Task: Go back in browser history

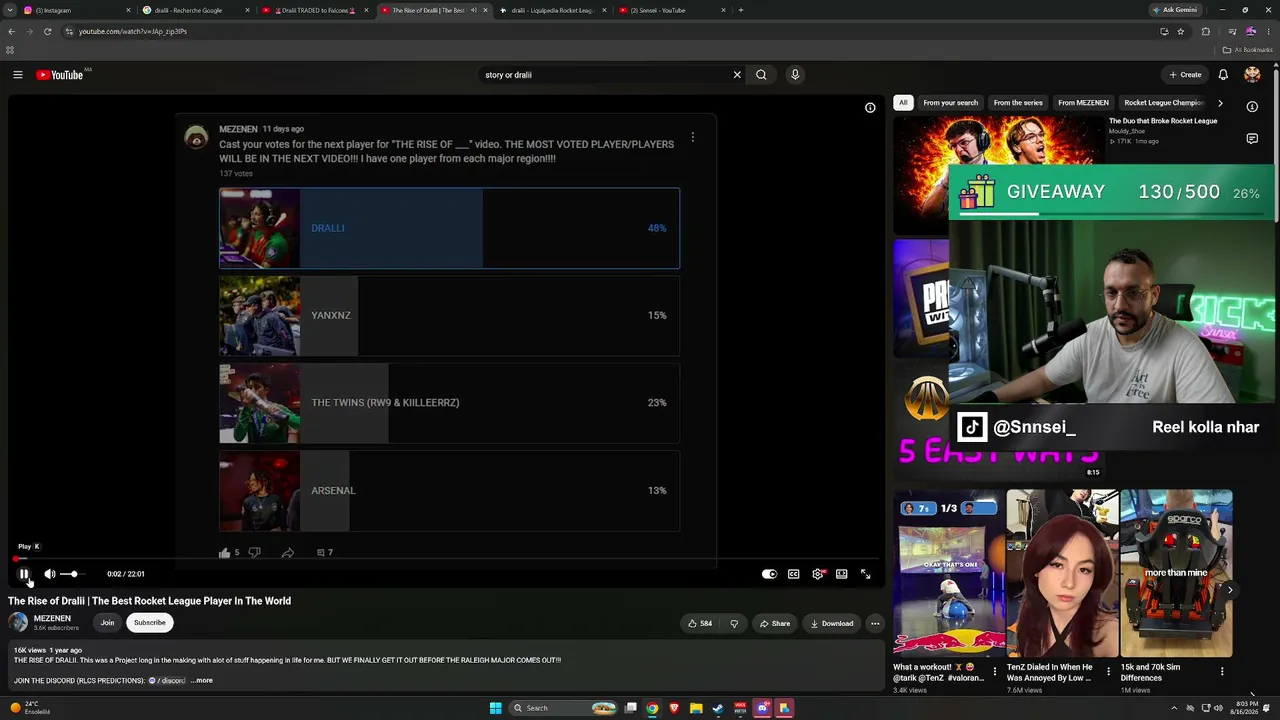Action: [x=11, y=31]
